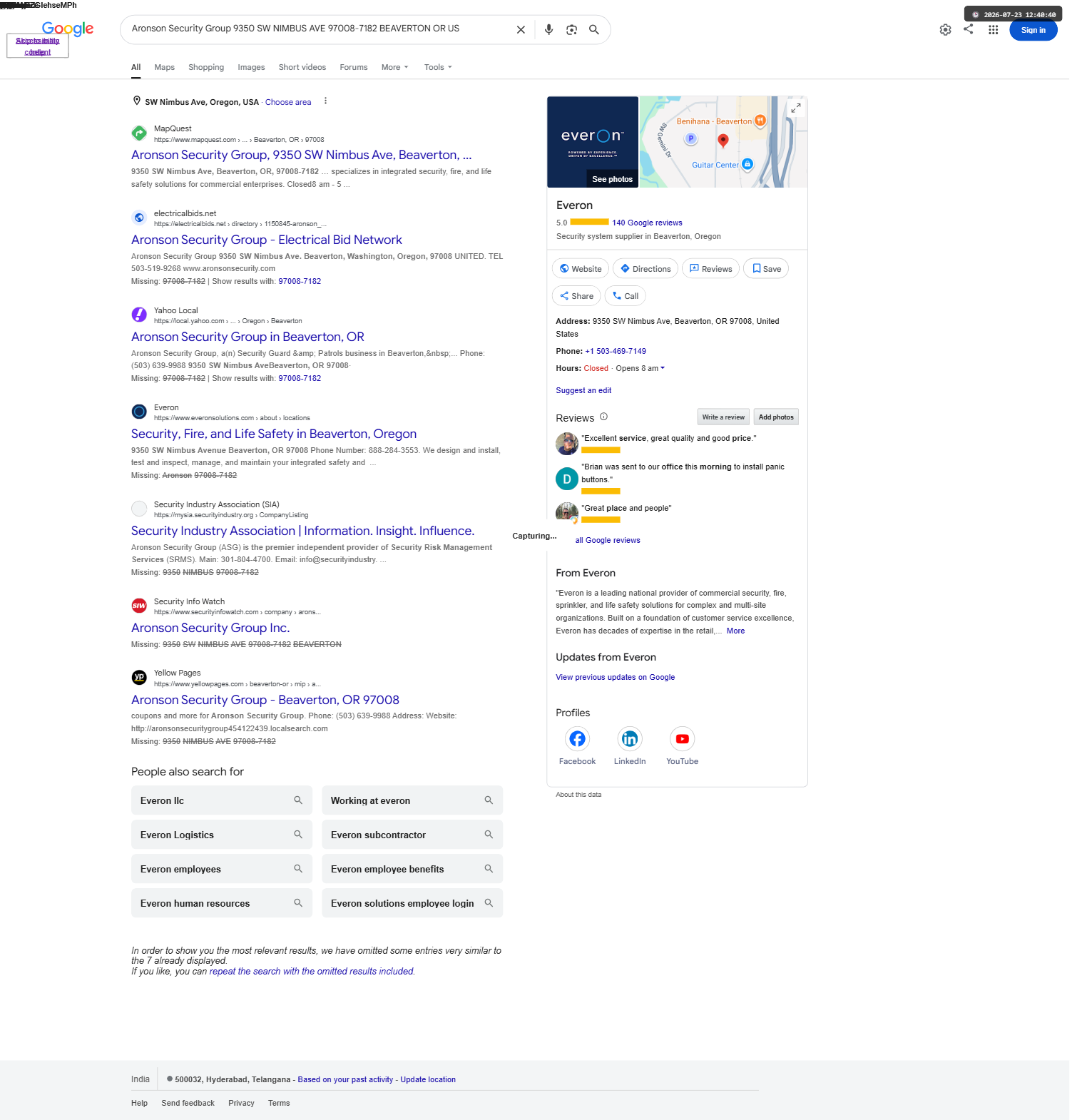Image resolution: width=1082 pixels, height=1120 pixels.
Task: Open search by image camera icon
Action: 571,30
